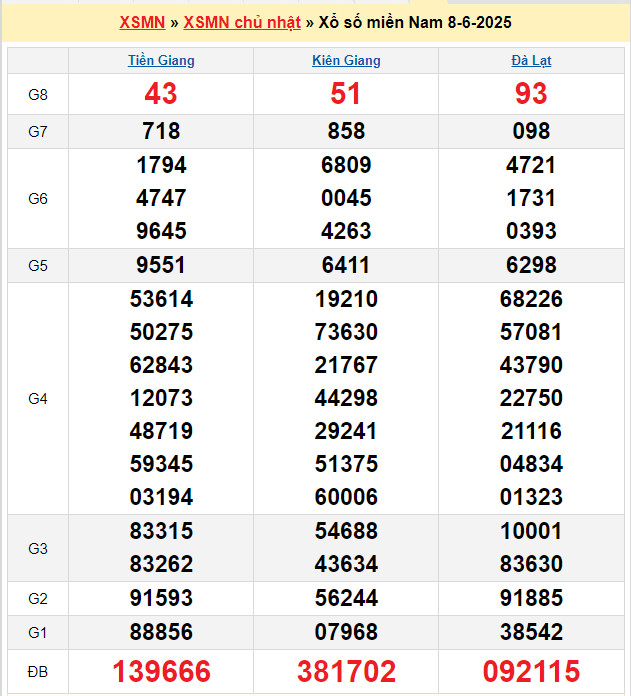
Task: Select the G5 row label
Action: tap(38, 265)
